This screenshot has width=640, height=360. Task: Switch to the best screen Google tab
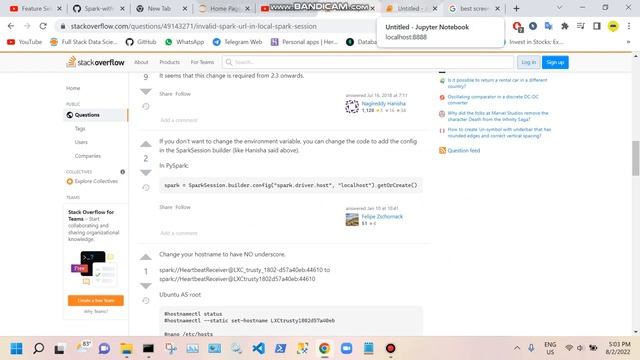(x=474, y=8)
